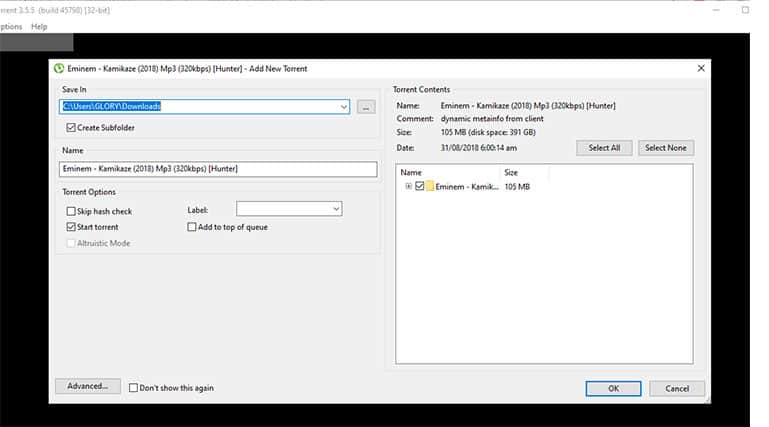Confirm with the OK button
Screen dimensions: 769x427
point(613,388)
